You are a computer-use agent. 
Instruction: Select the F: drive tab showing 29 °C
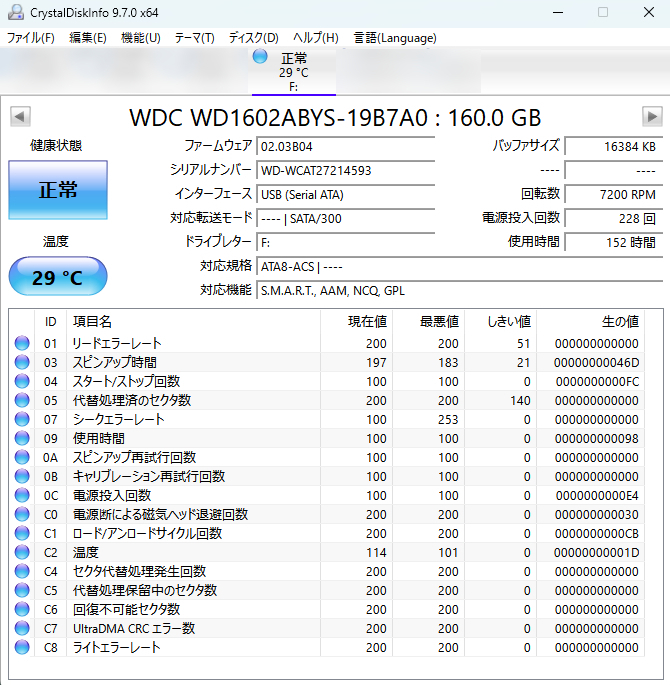tap(293, 72)
